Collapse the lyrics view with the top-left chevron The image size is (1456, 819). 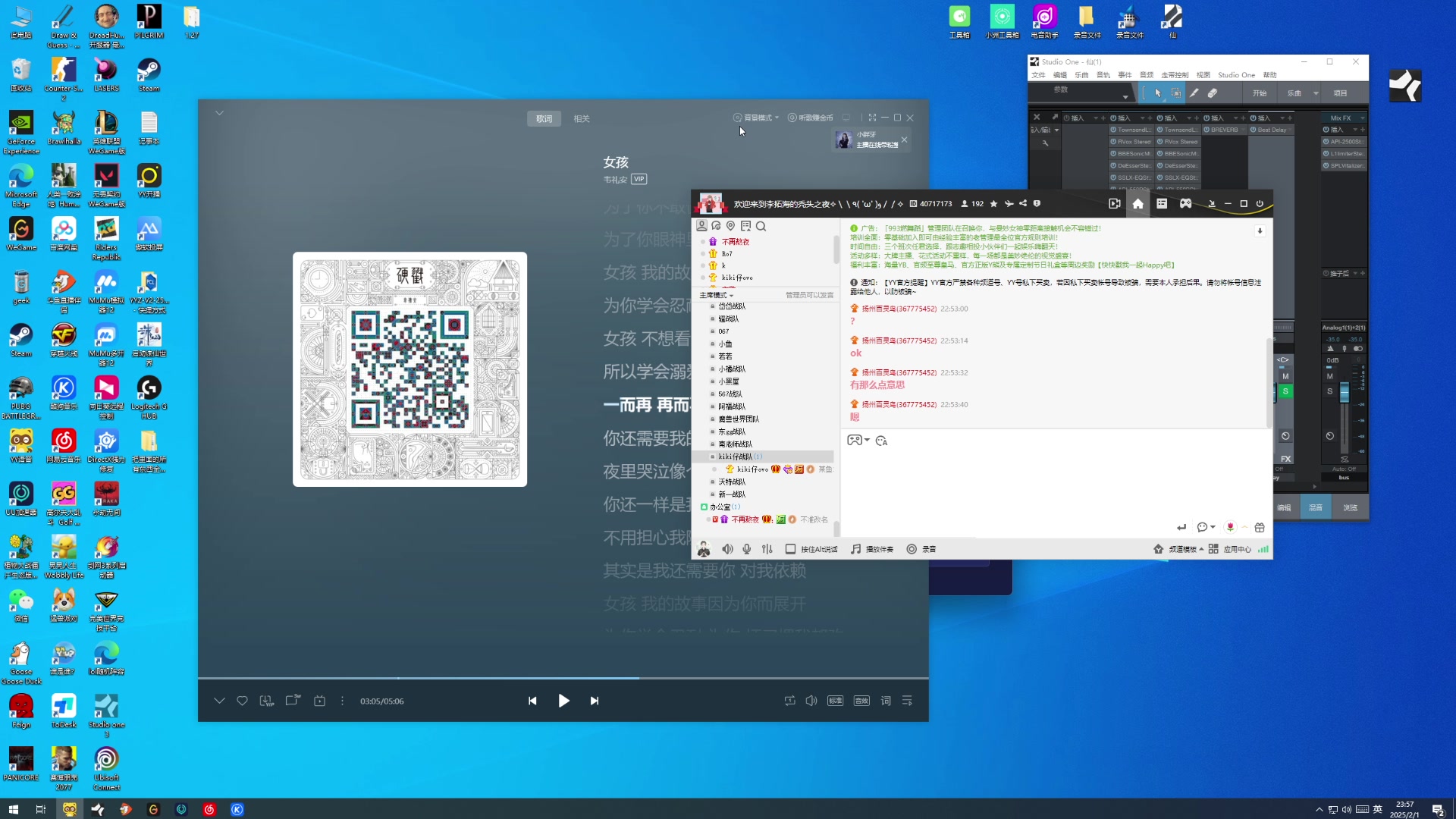pyautogui.click(x=219, y=112)
